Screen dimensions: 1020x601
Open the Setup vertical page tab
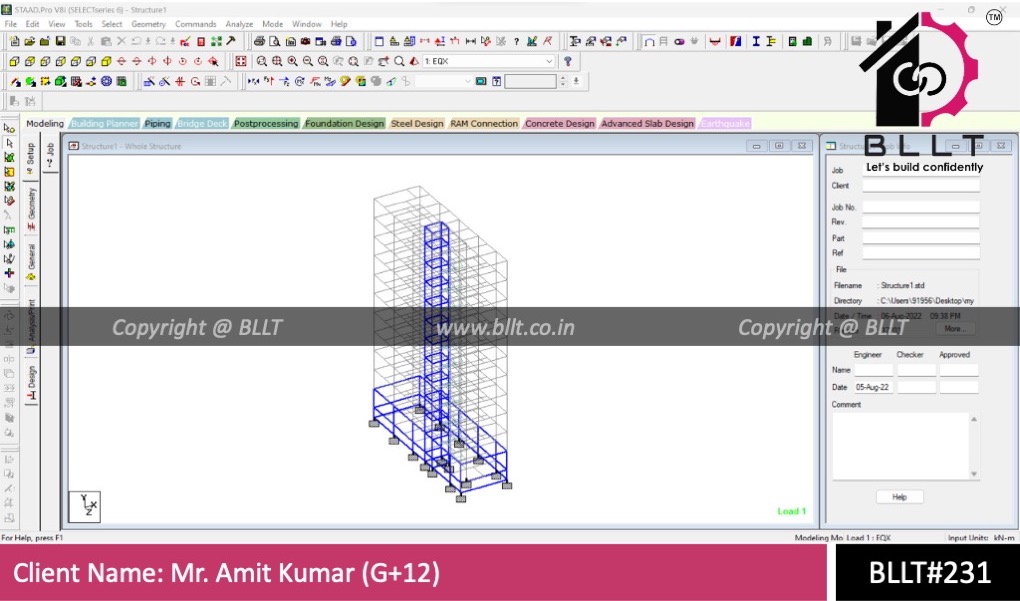point(31,159)
